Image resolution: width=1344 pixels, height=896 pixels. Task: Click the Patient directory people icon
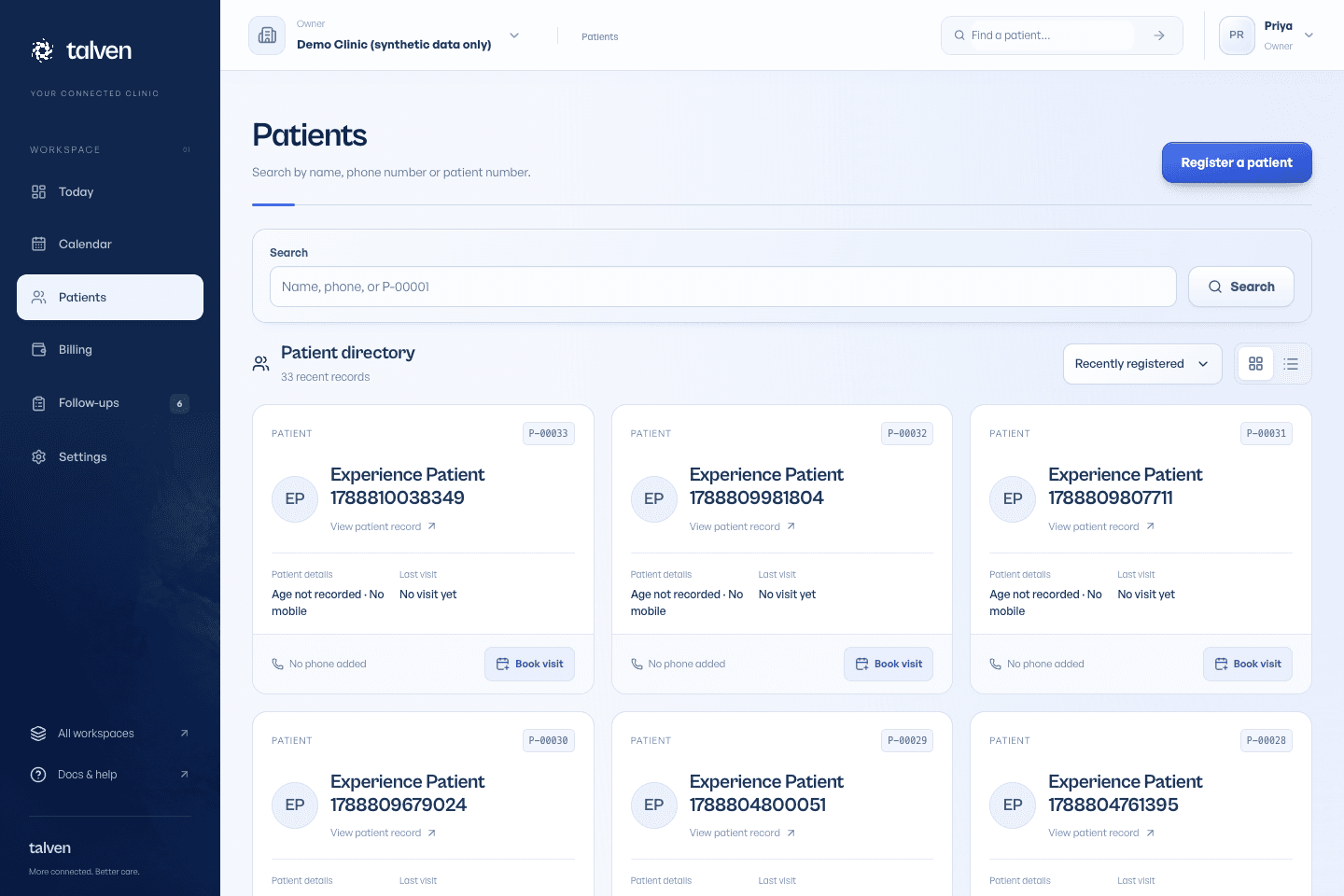point(261,363)
